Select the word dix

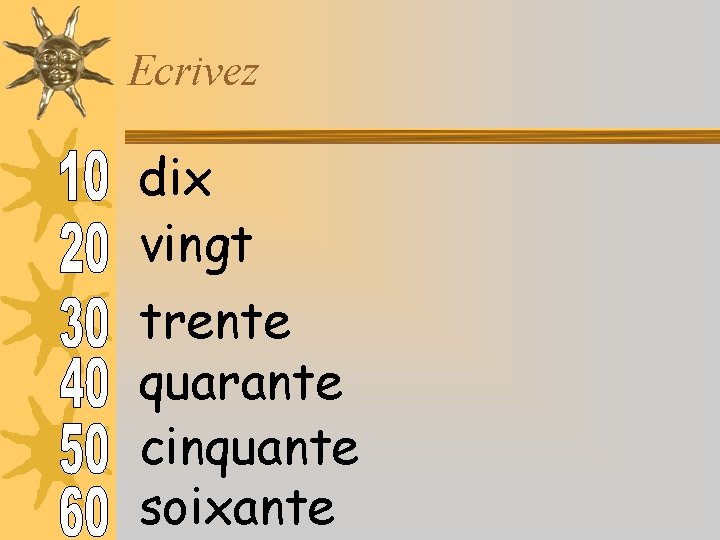(175, 177)
